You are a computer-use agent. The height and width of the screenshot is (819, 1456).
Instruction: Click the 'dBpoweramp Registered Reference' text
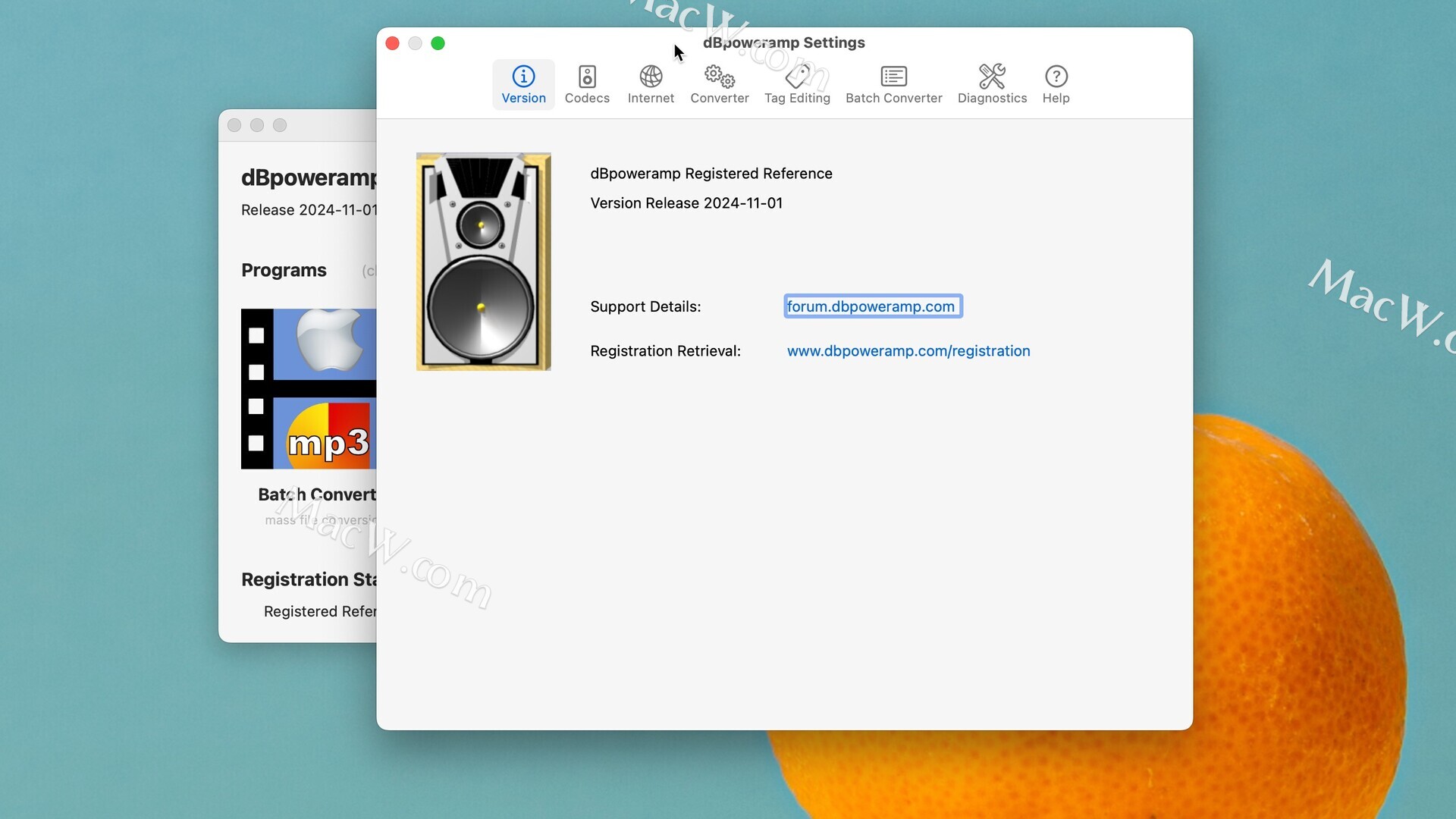pyautogui.click(x=711, y=174)
